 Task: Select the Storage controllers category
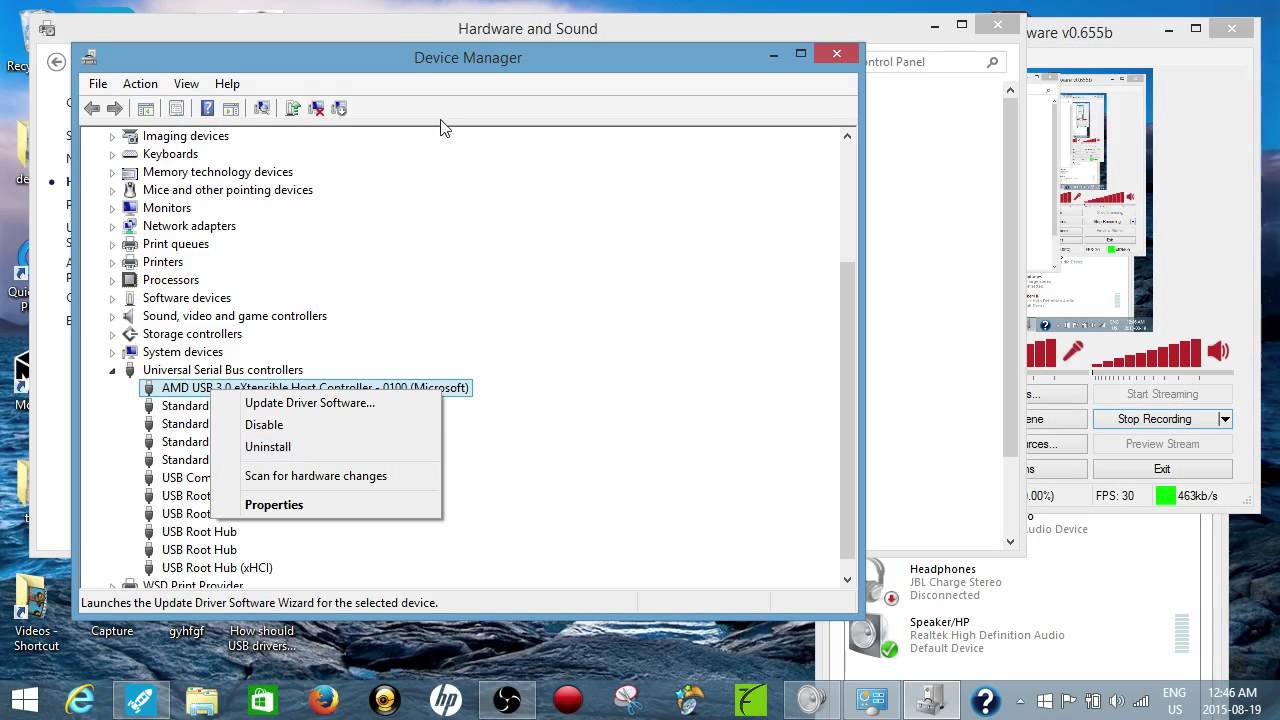[192, 334]
